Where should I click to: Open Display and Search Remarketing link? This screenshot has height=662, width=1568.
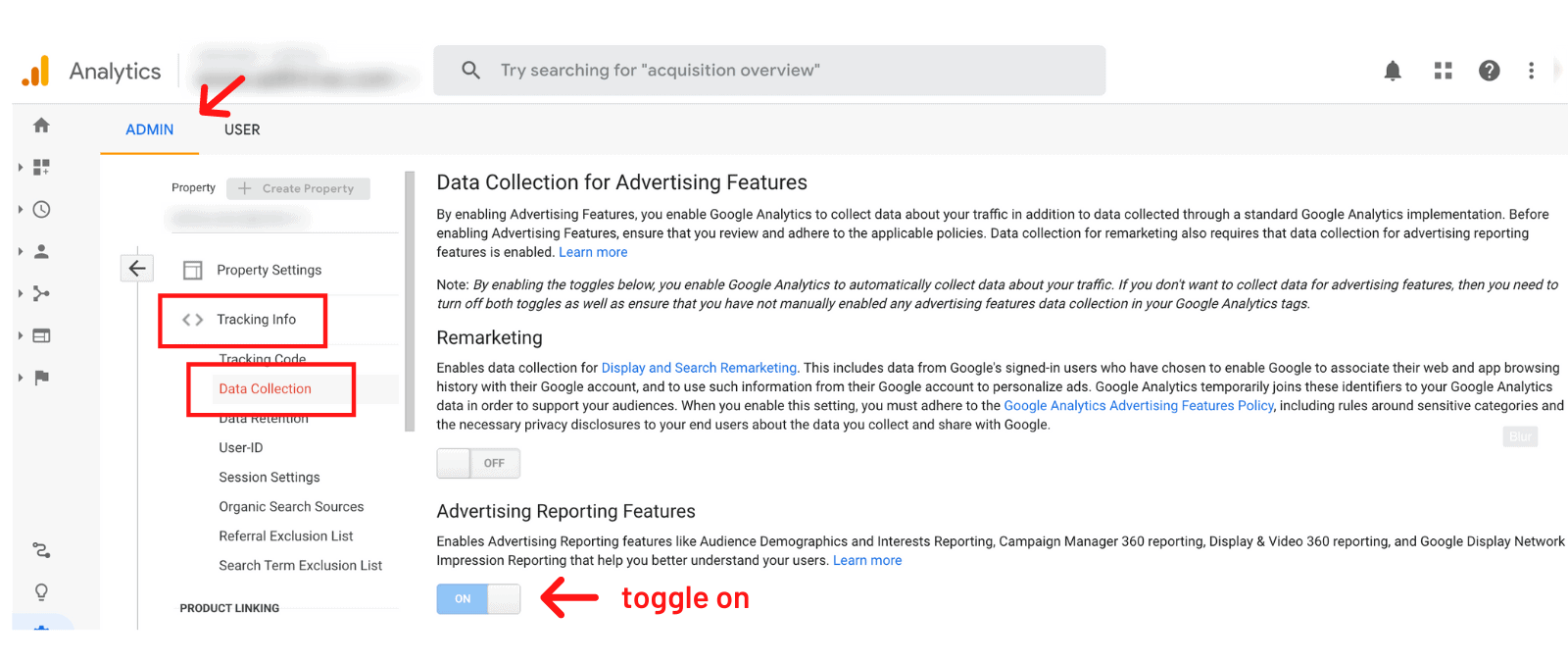[699, 368]
